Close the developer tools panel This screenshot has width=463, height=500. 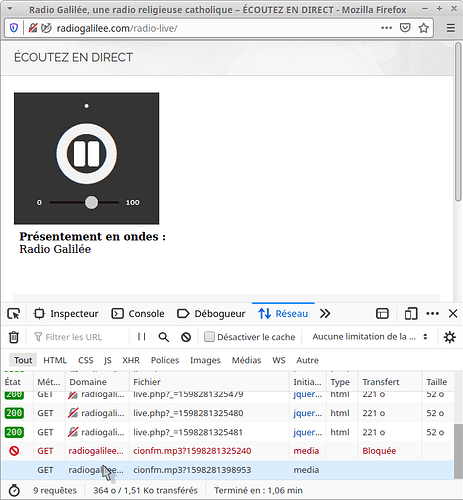(453, 314)
